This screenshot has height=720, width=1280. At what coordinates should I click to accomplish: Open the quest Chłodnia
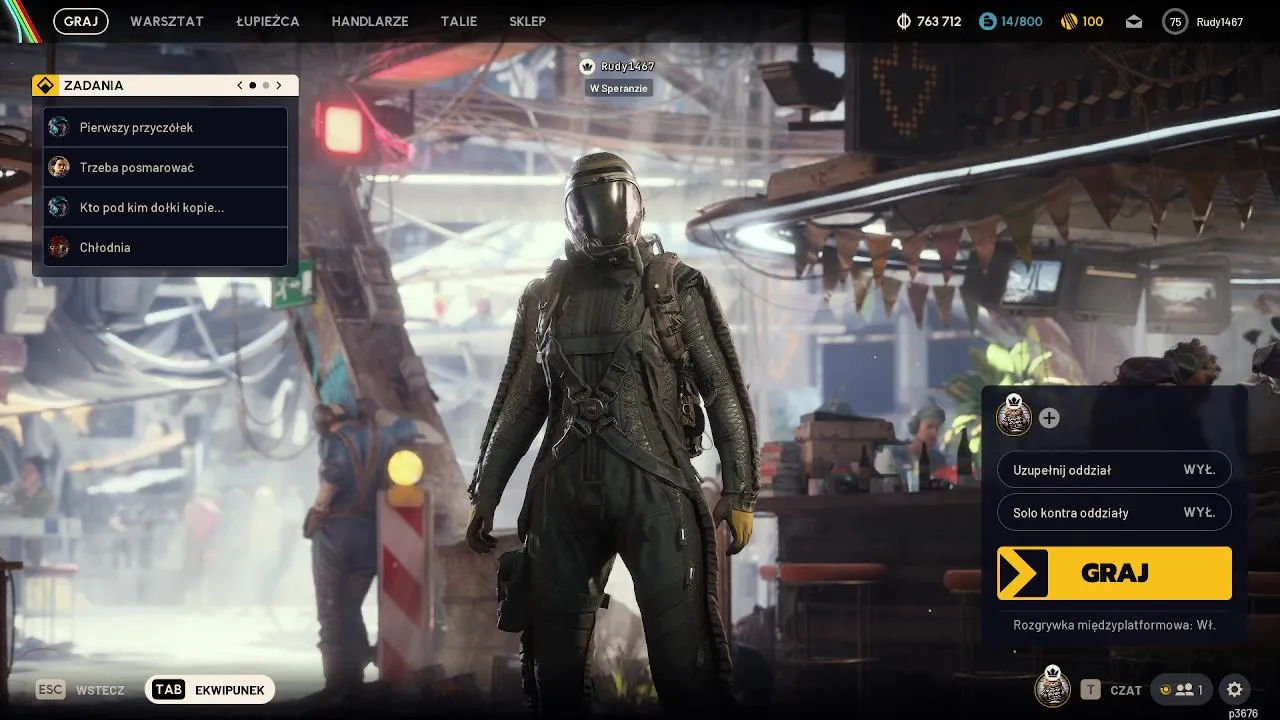[165, 247]
